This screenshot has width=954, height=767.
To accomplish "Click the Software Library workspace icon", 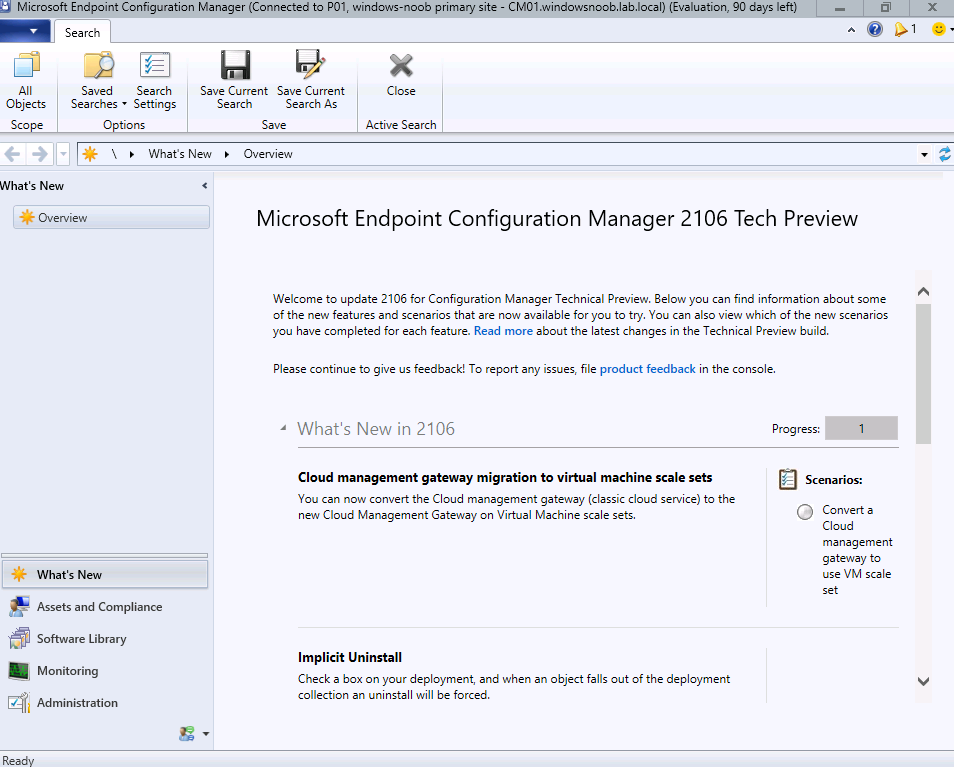I will click(19, 639).
